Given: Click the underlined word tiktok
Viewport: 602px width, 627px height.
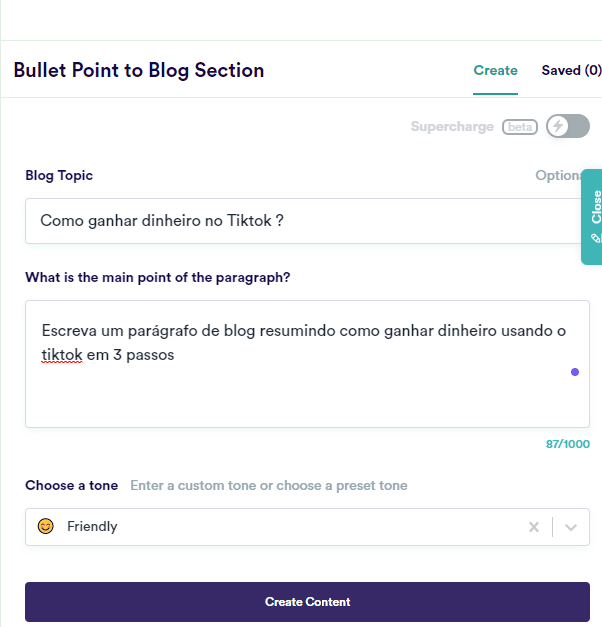Looking at the screenshot, I should (x=62, y=354).
